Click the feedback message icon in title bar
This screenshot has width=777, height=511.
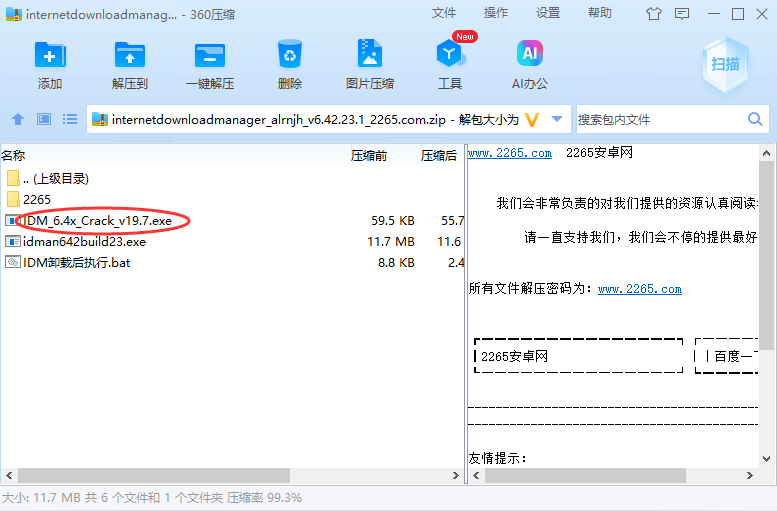(682, 13)
